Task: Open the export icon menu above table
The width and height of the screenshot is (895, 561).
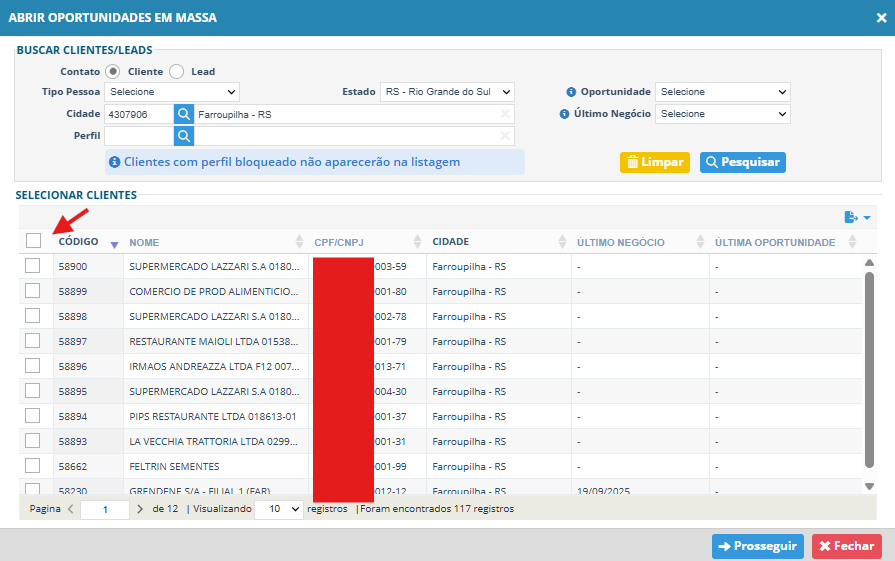Action: coord(857,217)
